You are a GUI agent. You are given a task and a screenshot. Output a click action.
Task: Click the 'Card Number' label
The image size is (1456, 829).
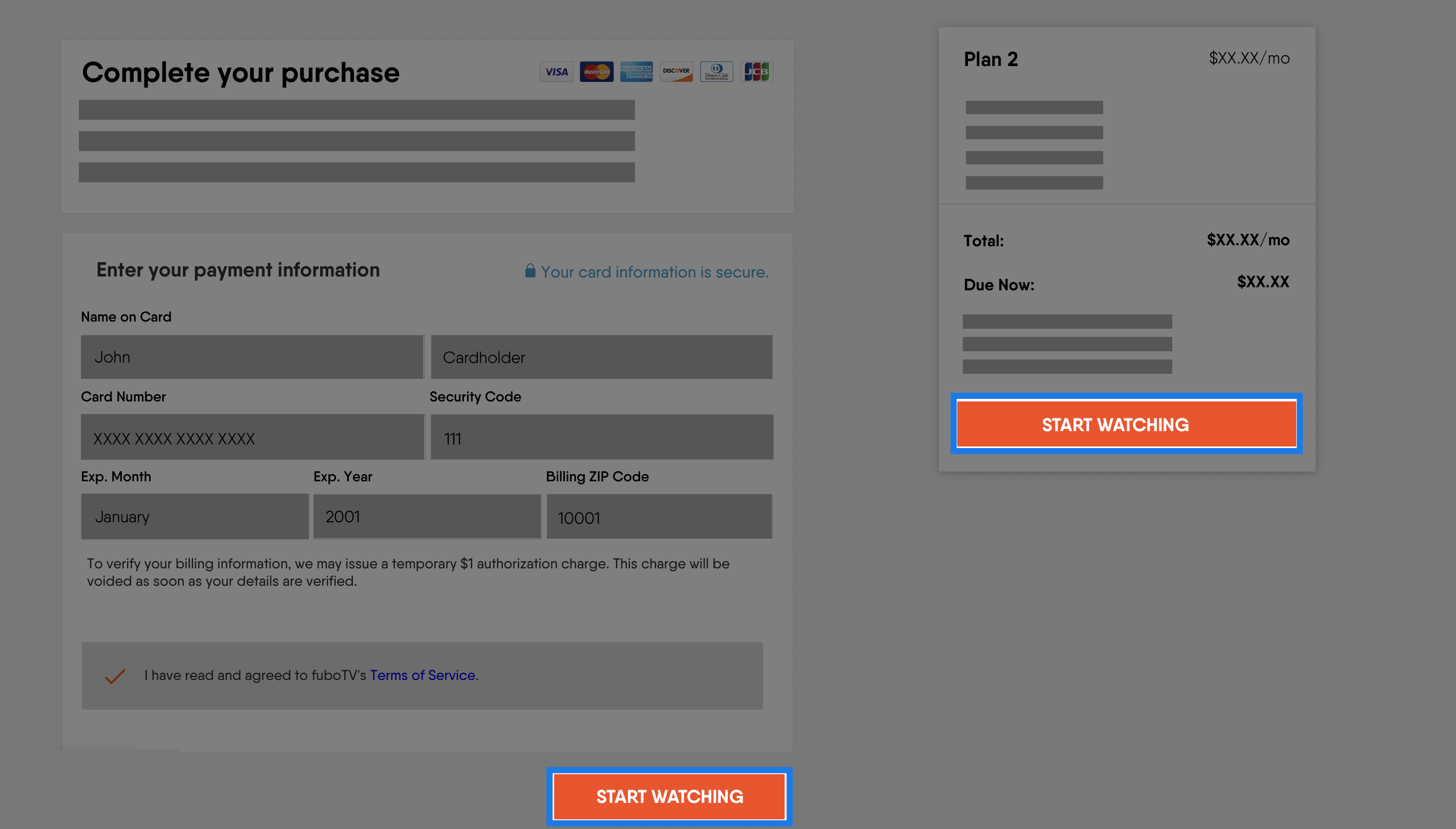(x=123, y=396)
